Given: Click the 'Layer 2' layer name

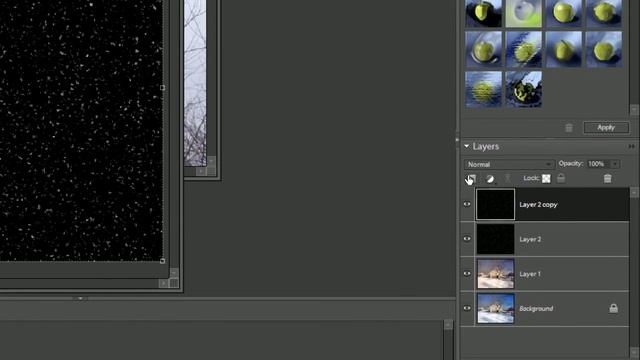Looking at the screenshot, I should [530, 239].
